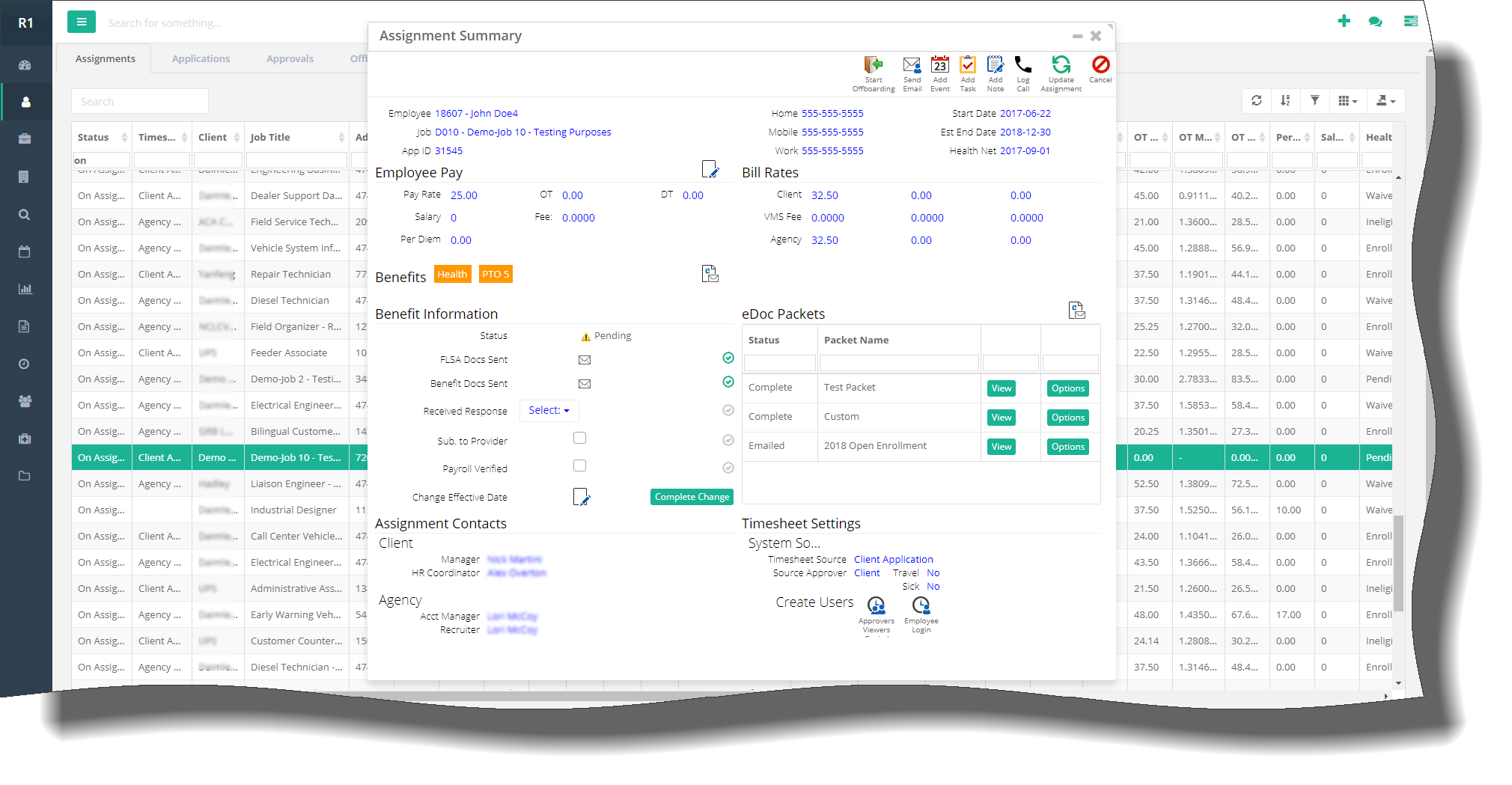Open chat bubbles icon in header
1512x785 pixels.
coord(1375,22)
